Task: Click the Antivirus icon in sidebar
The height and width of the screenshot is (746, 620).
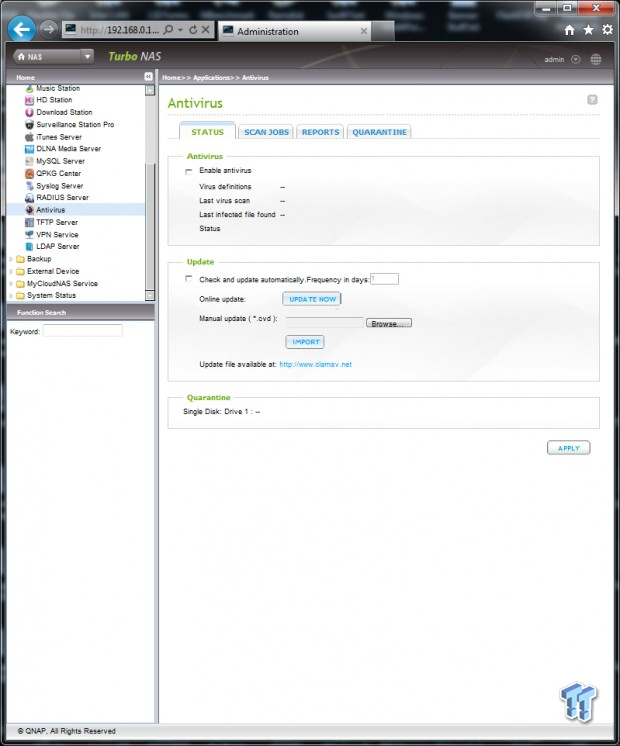Action: pyautogui.click(x=30, y=210)
